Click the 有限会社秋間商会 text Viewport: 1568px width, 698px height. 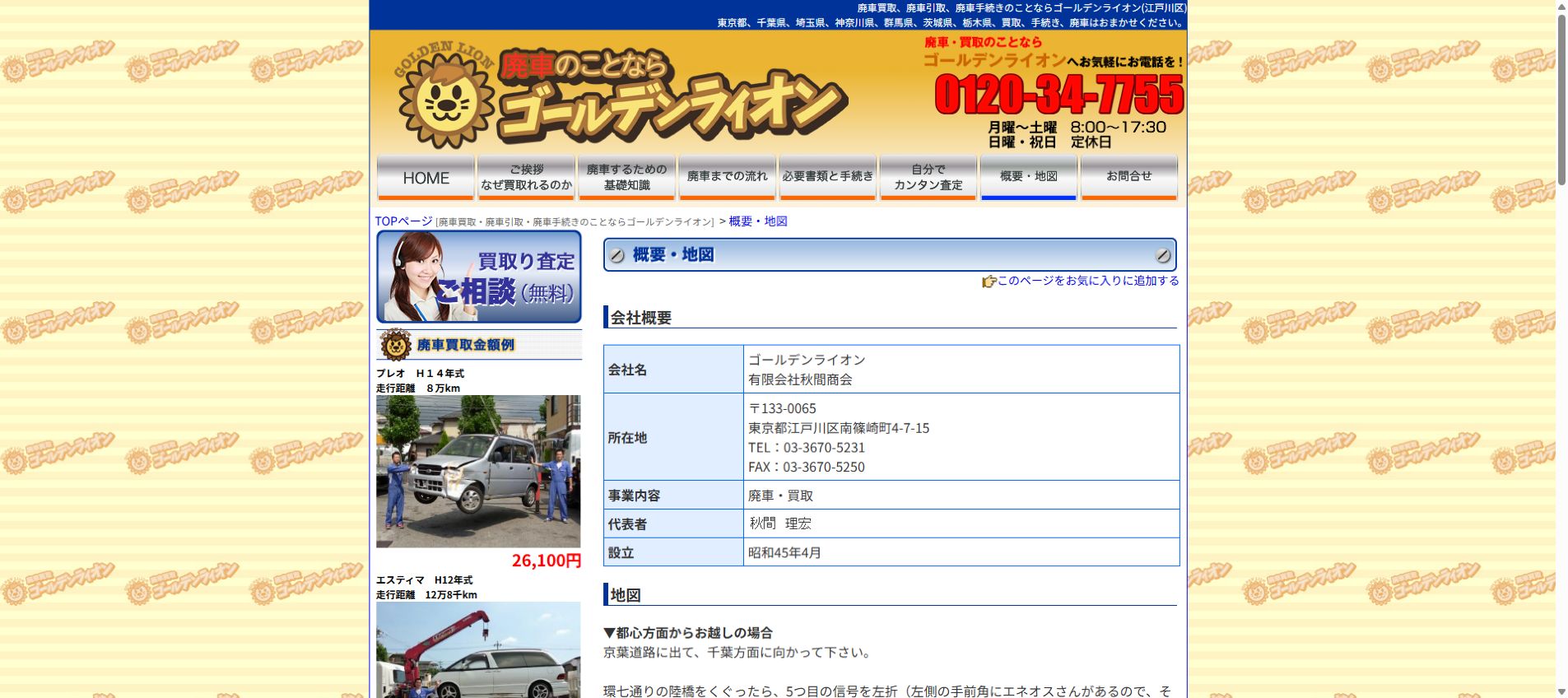(x=800, y=379)
